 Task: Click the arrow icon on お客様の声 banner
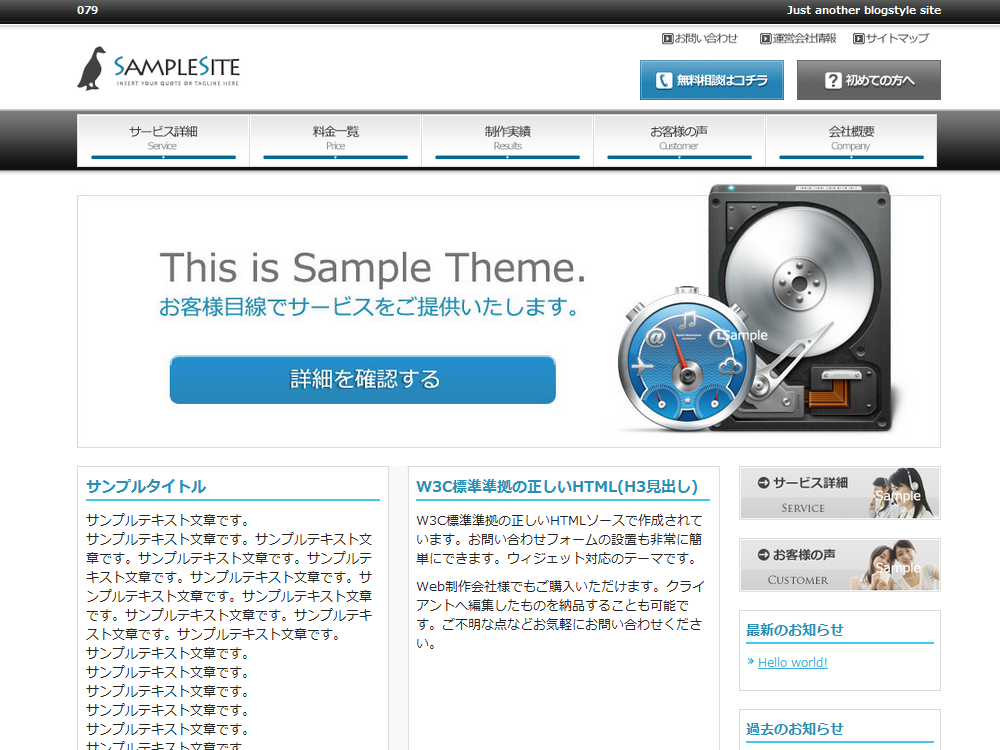pyautogui.click(x=763, y=555)
